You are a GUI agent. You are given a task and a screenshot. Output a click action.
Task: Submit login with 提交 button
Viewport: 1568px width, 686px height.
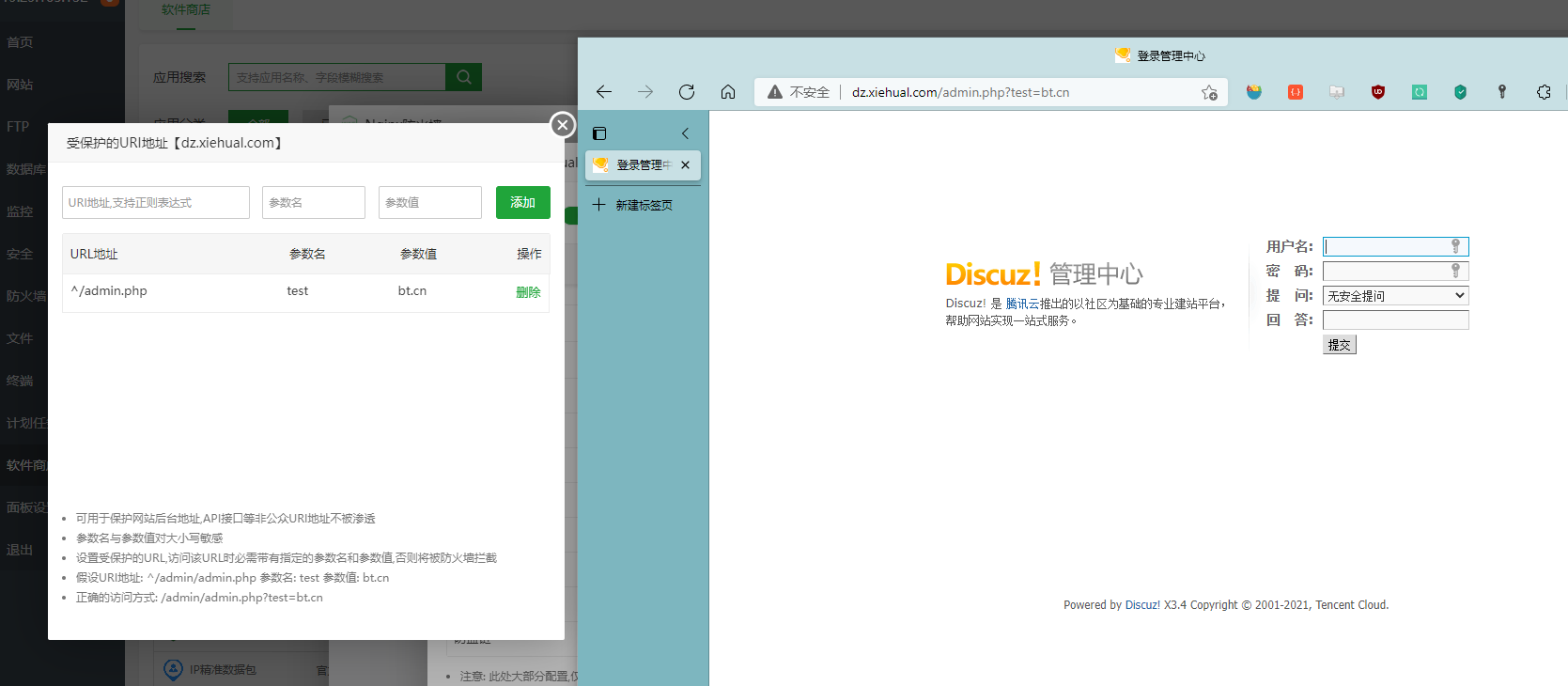[1339, 345]
